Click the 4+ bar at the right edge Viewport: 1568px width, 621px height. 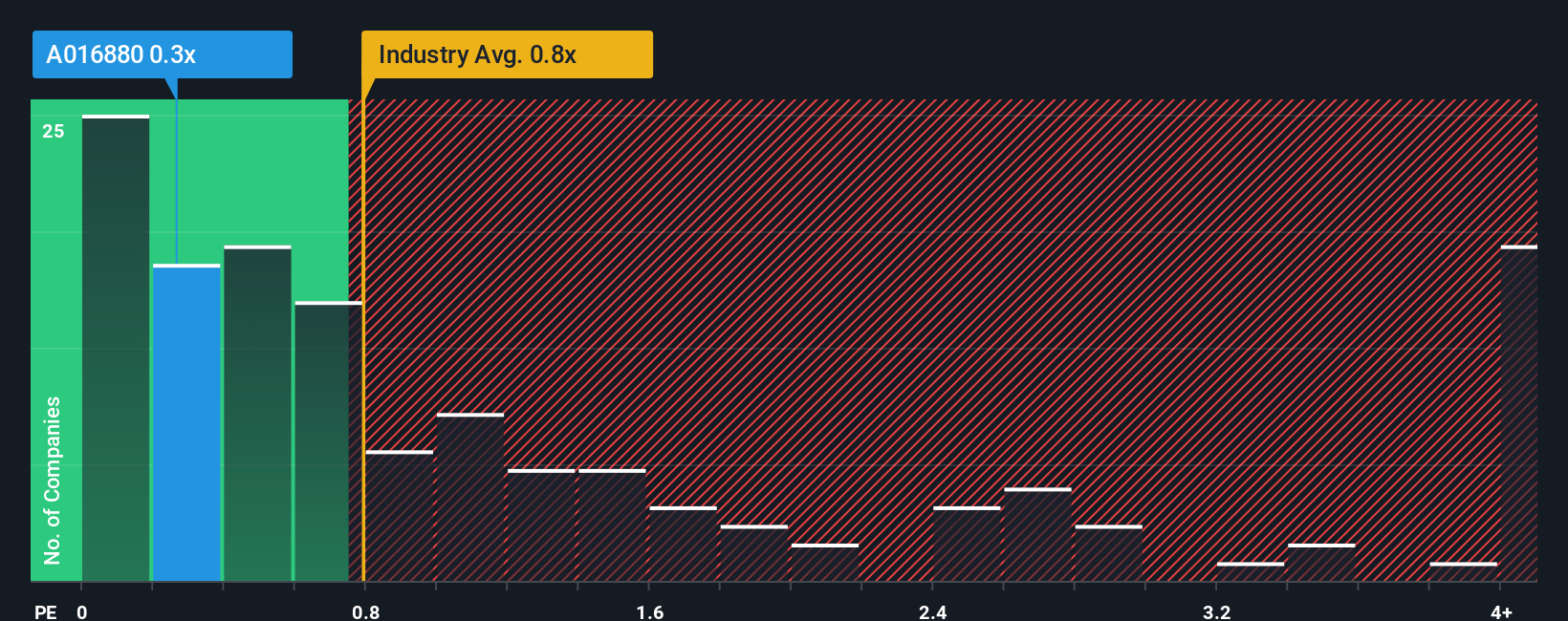tap(1519, 413)
